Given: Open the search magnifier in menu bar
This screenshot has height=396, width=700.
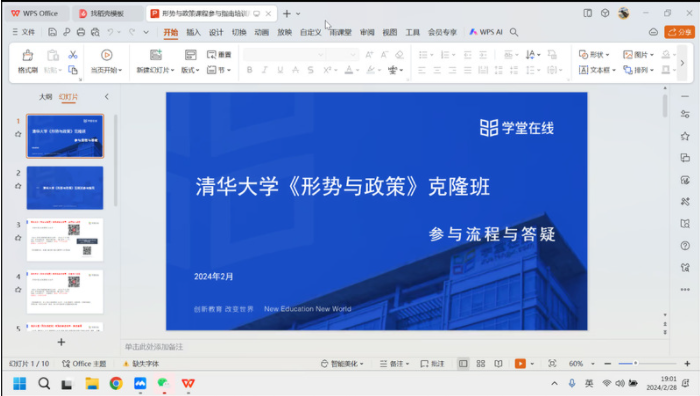Looking at the screenshot, I should 514,32.
